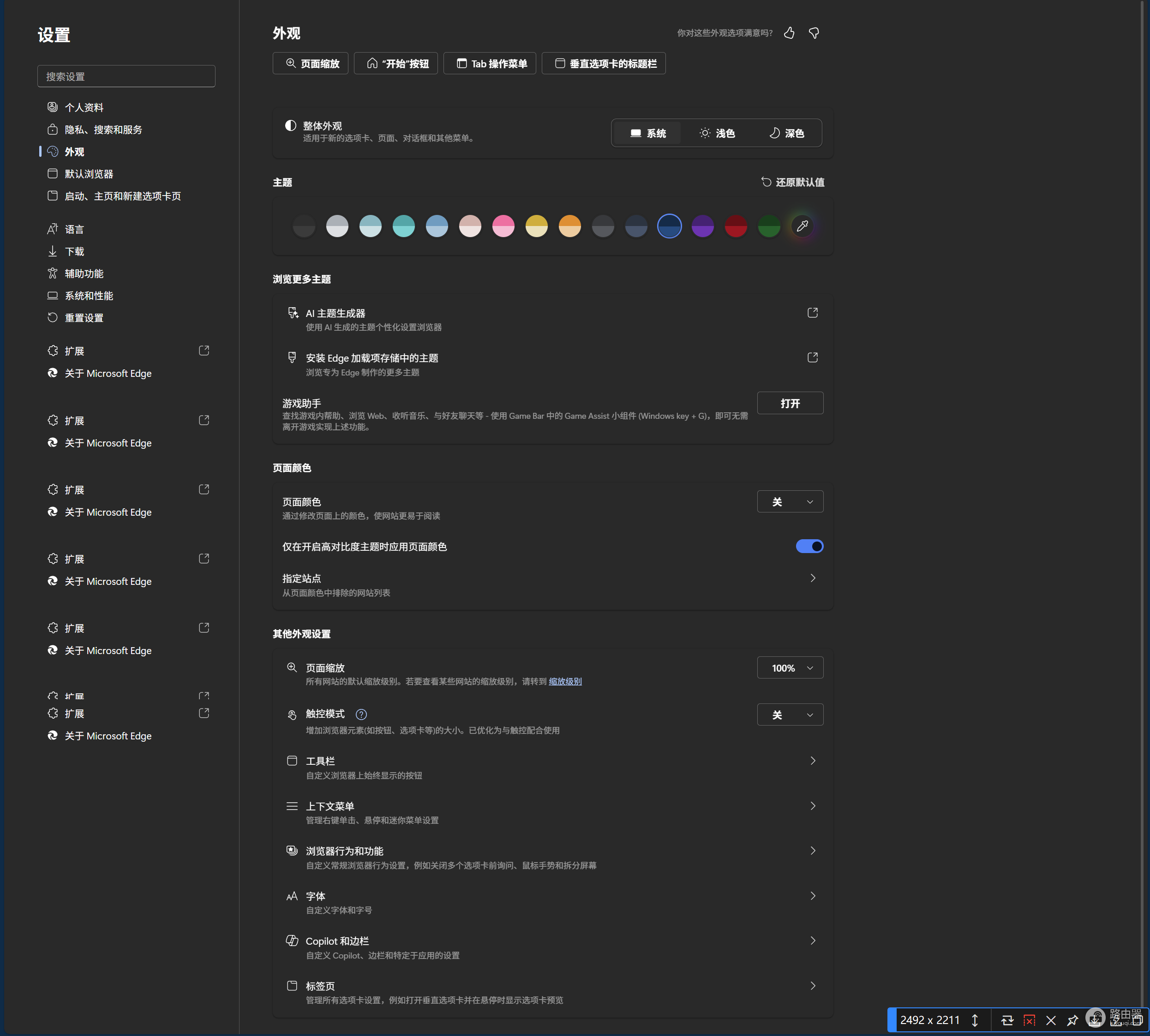Click the external link icon for 安装 Edge 加载项存储中的主题
This screenshot has width=1150, height=1036.
[813, 357]
